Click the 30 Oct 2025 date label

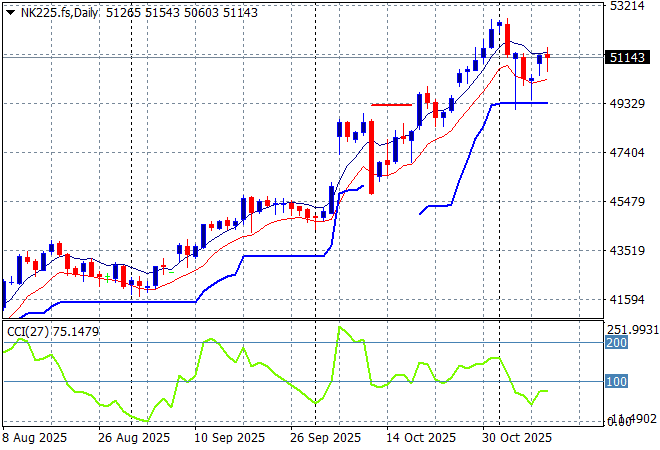518,438
